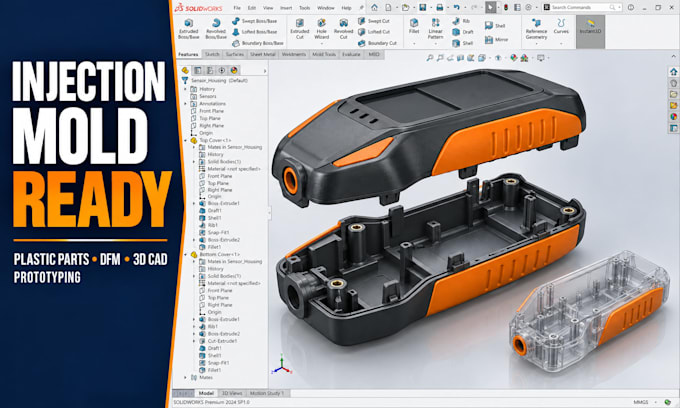Select the Mirror tool

(496, 39)
